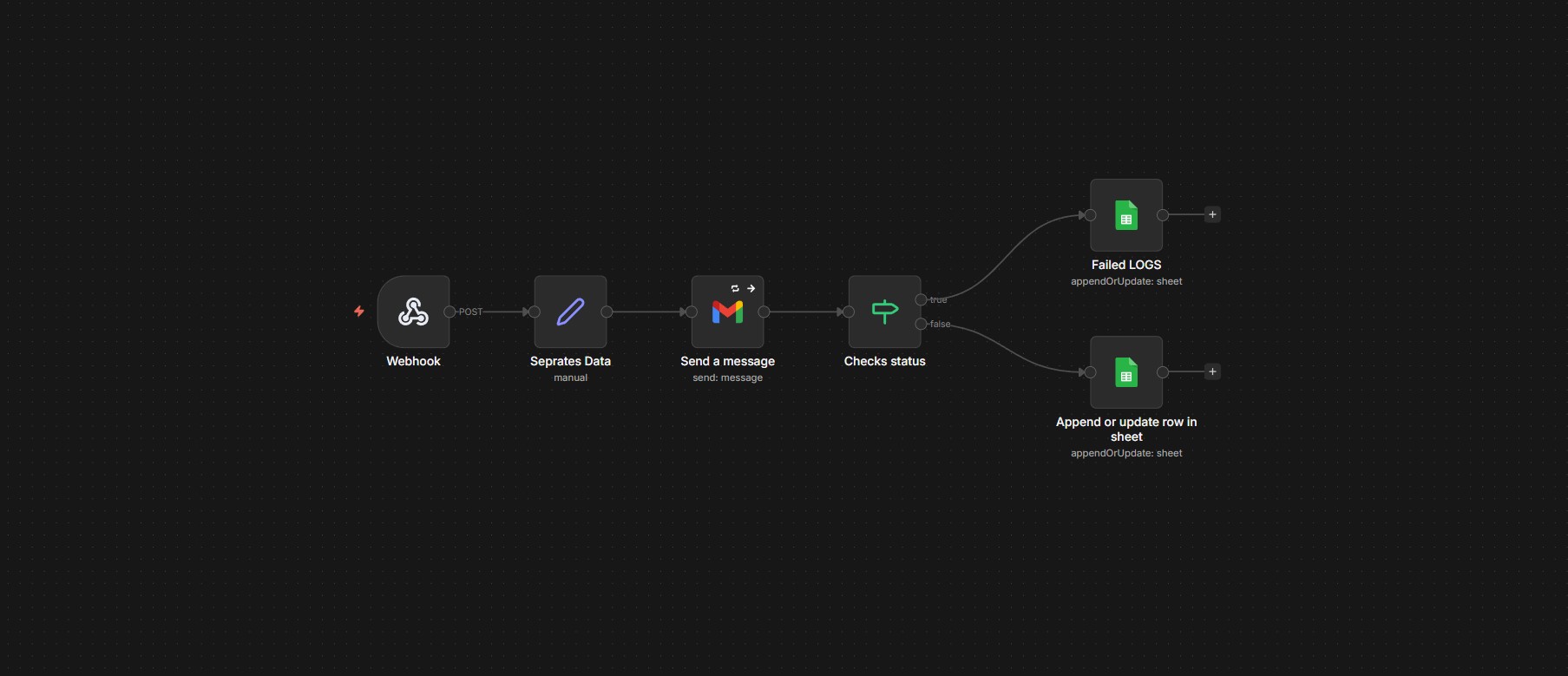Screen dimensions: 1568x676
Task: Select the Webhook trigger node
Action: (413, 312)
